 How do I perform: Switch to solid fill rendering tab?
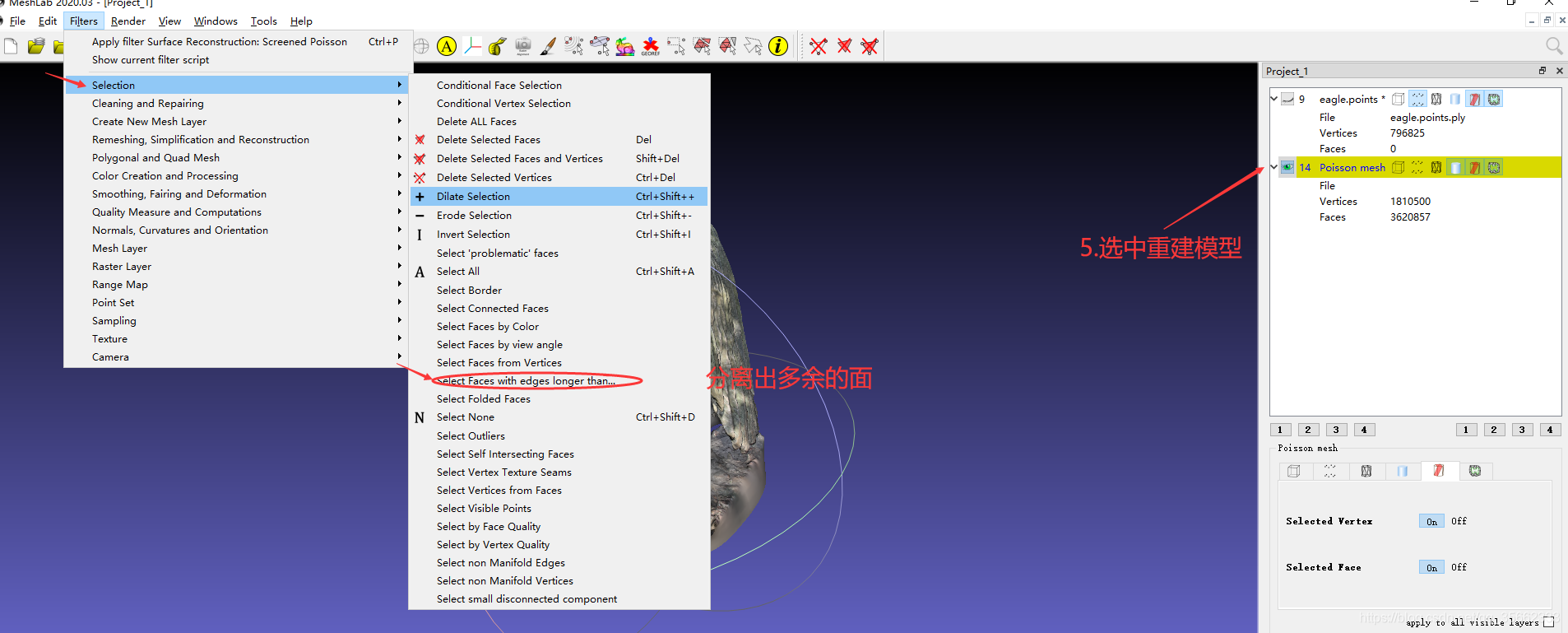click(1403, 471)
